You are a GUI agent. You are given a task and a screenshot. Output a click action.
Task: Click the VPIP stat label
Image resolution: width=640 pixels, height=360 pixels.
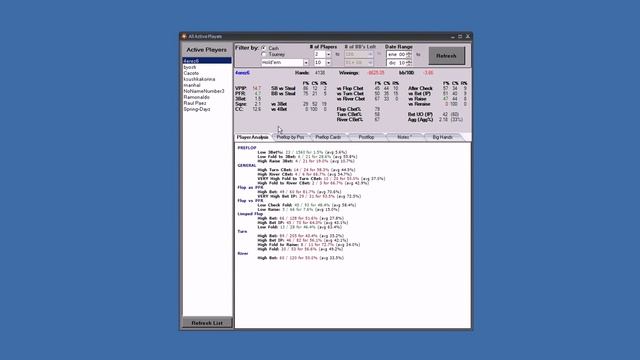241,88
